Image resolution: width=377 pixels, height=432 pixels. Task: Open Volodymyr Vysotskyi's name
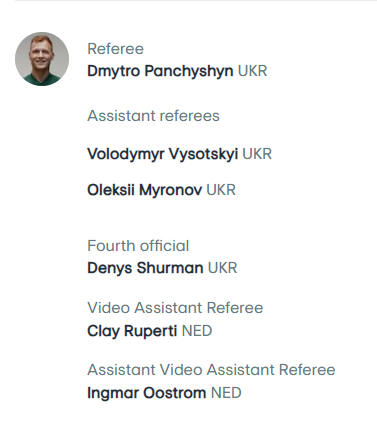(163, 154)
